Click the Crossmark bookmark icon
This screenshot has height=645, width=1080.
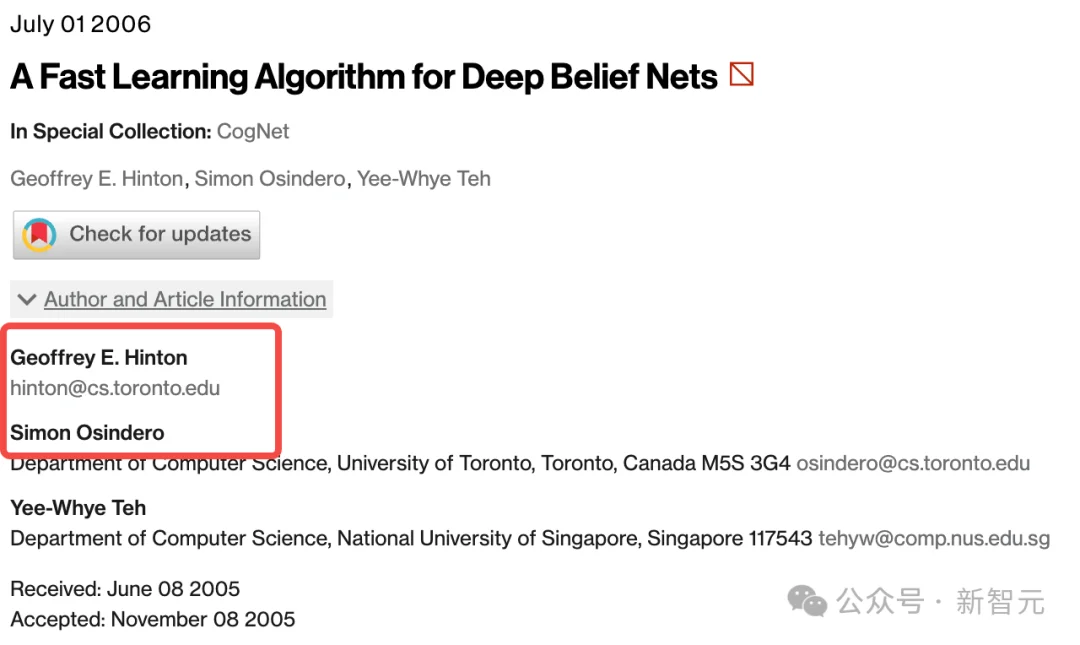[39, 235]
